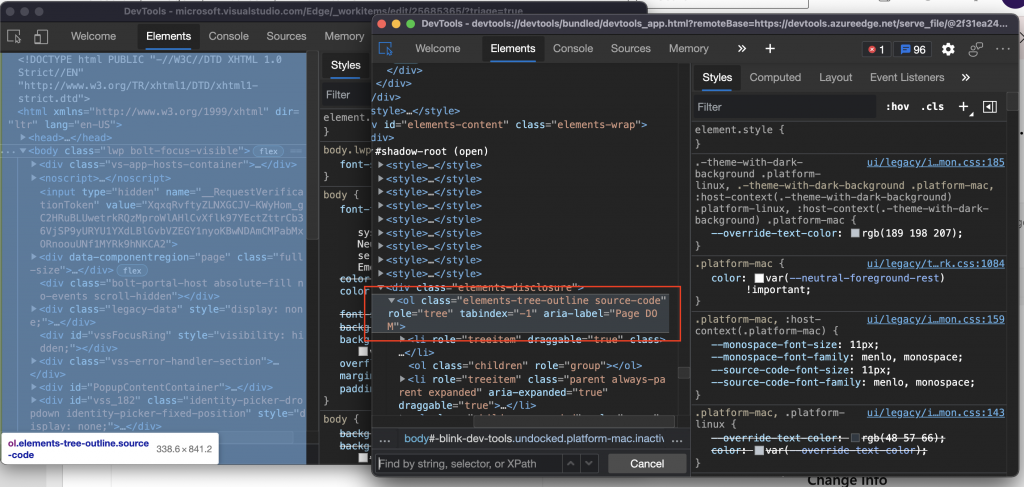Open the blue message count badge showing 96
The height and width of the screenshot is (487, 1024).
913,50
